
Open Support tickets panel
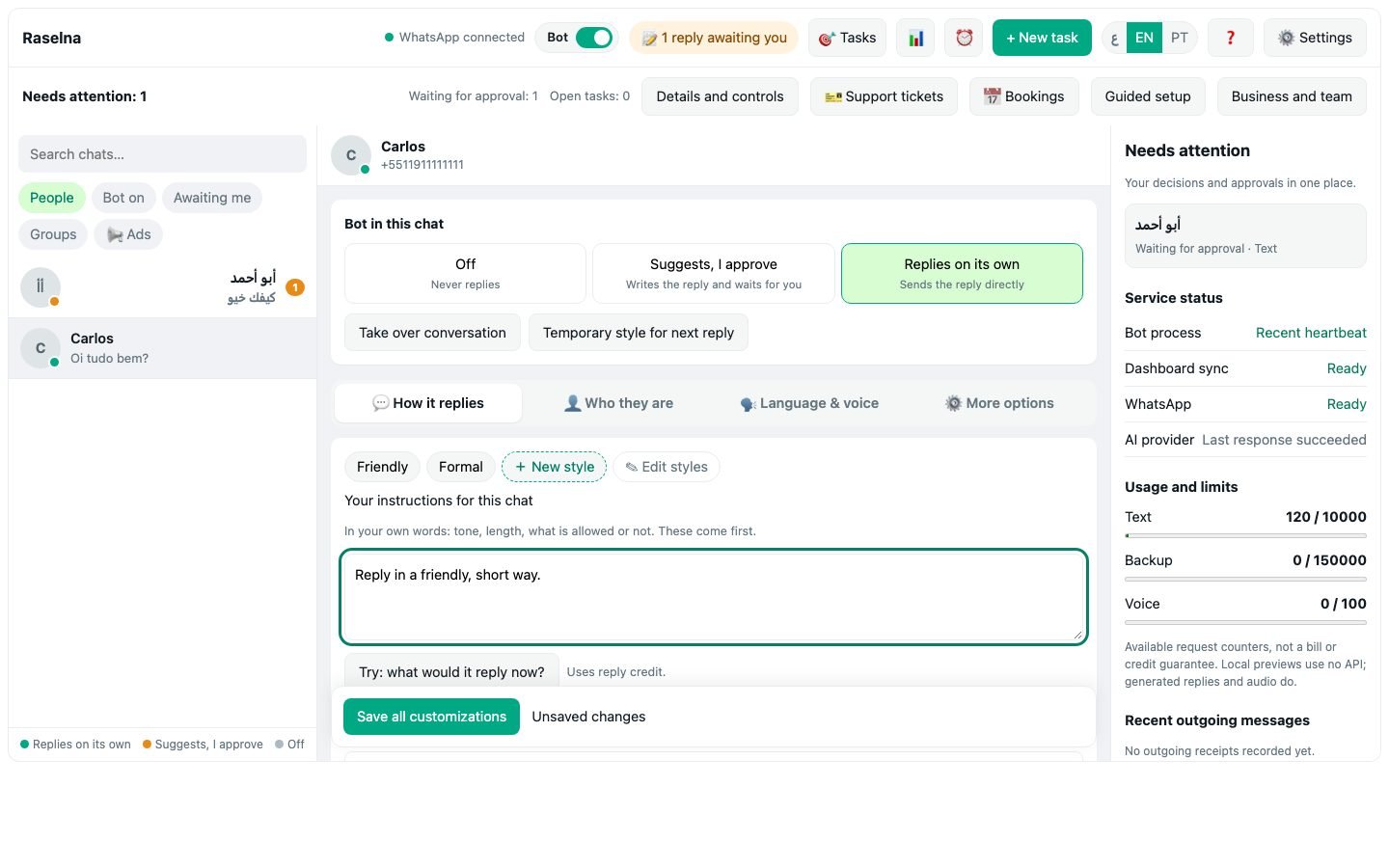(x=884, y=96)
